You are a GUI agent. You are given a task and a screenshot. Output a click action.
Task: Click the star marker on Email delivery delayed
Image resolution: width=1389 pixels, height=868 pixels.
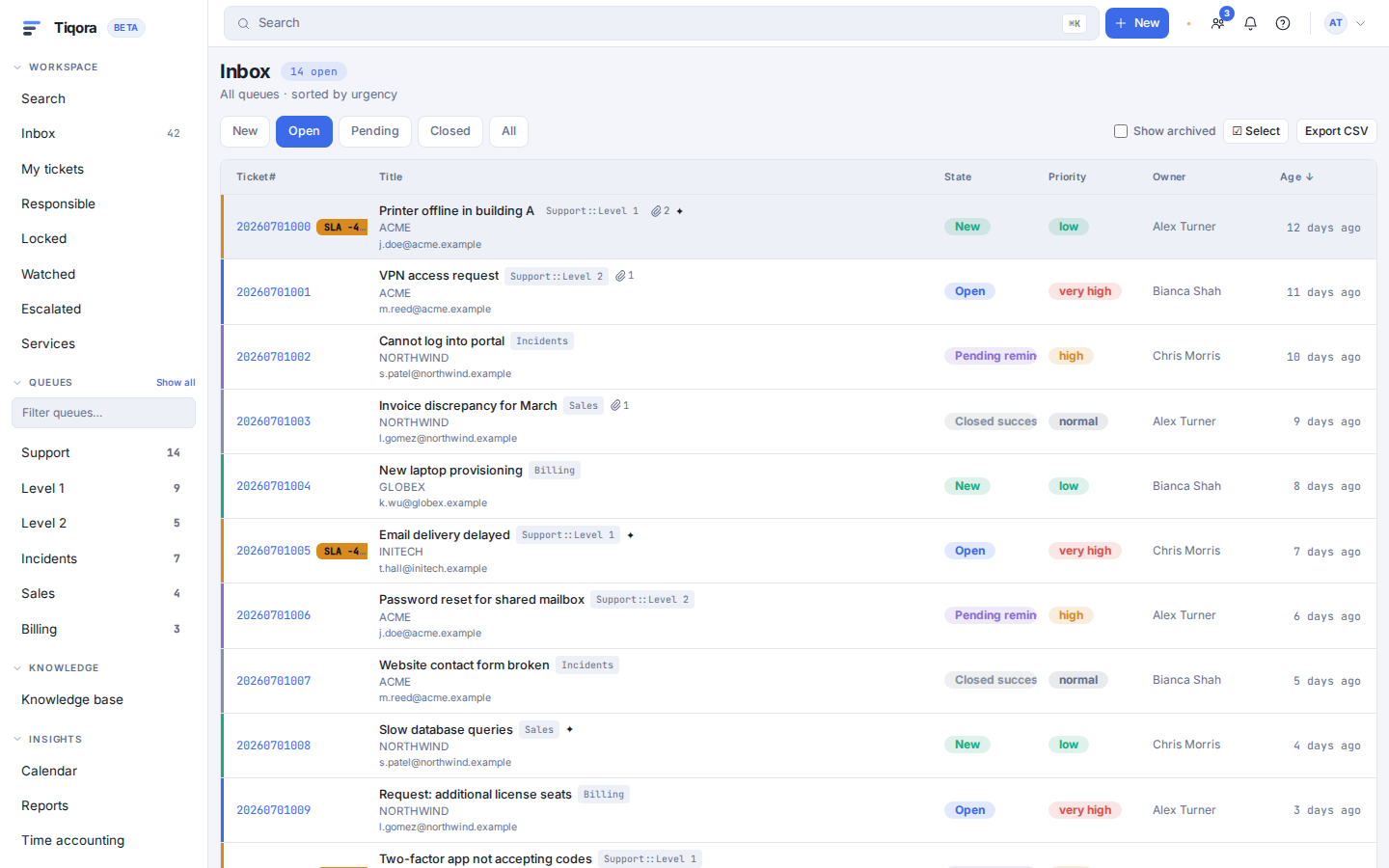point(631,535)
